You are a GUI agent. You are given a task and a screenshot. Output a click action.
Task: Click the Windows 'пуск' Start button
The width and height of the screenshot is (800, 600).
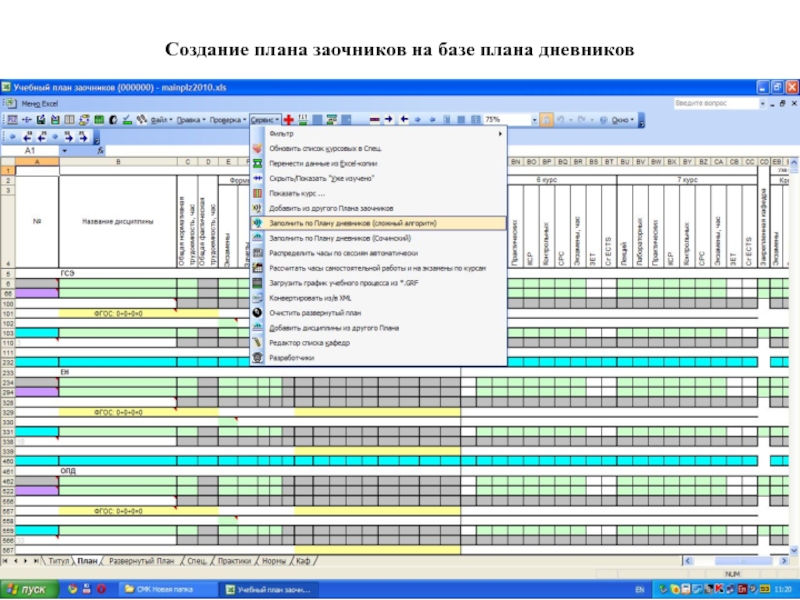[x=26, y=590]
